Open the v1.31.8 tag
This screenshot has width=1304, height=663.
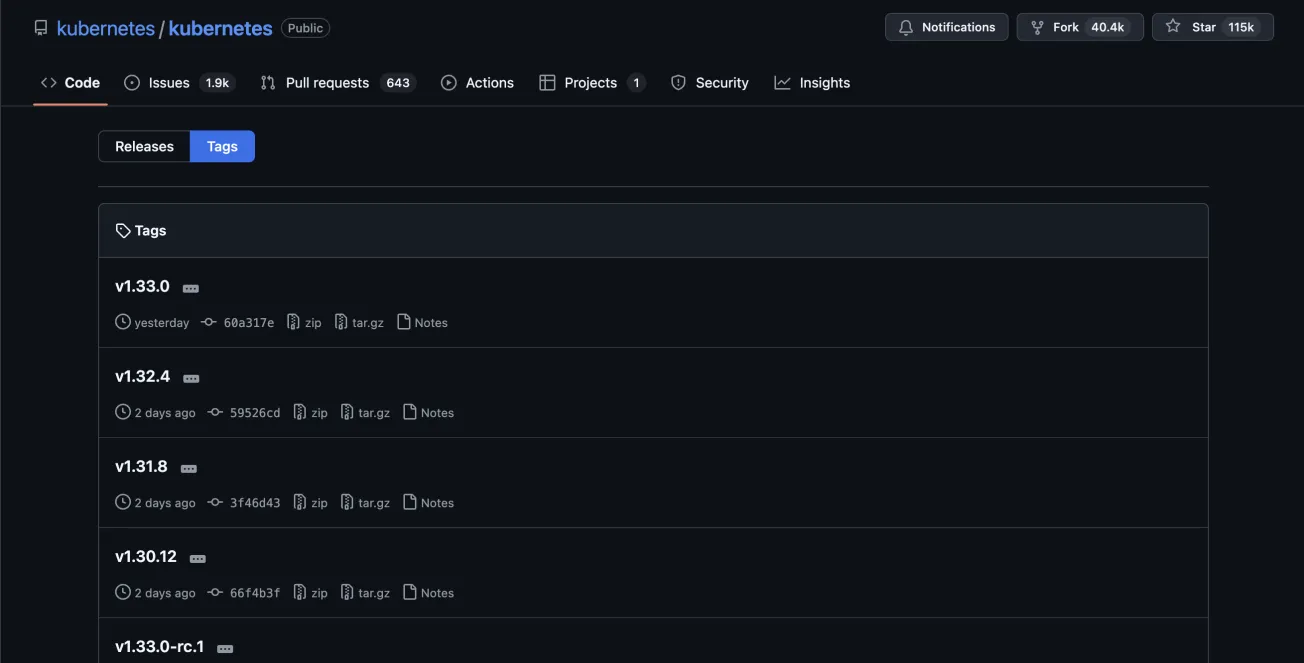pos(141,466)
